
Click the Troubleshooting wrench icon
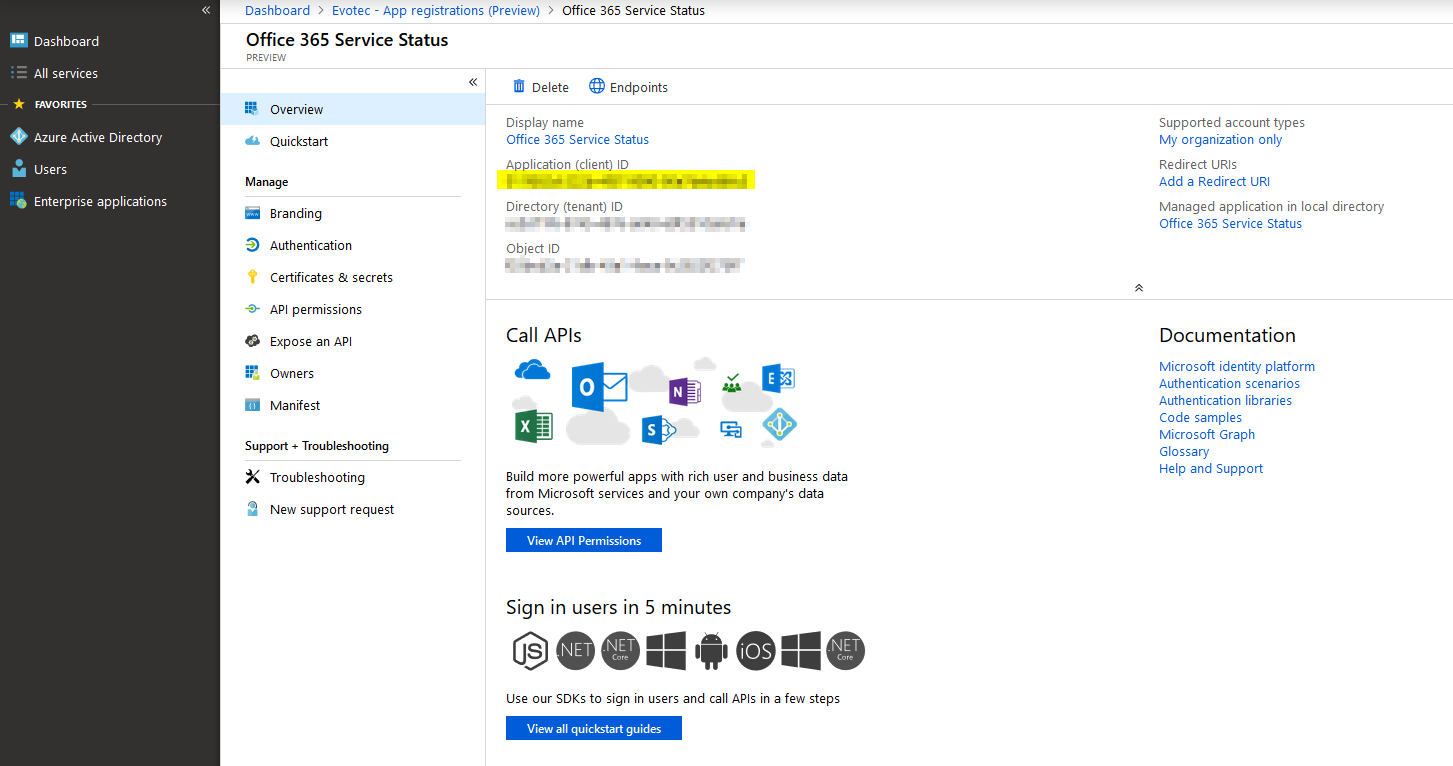click(252, 477)
